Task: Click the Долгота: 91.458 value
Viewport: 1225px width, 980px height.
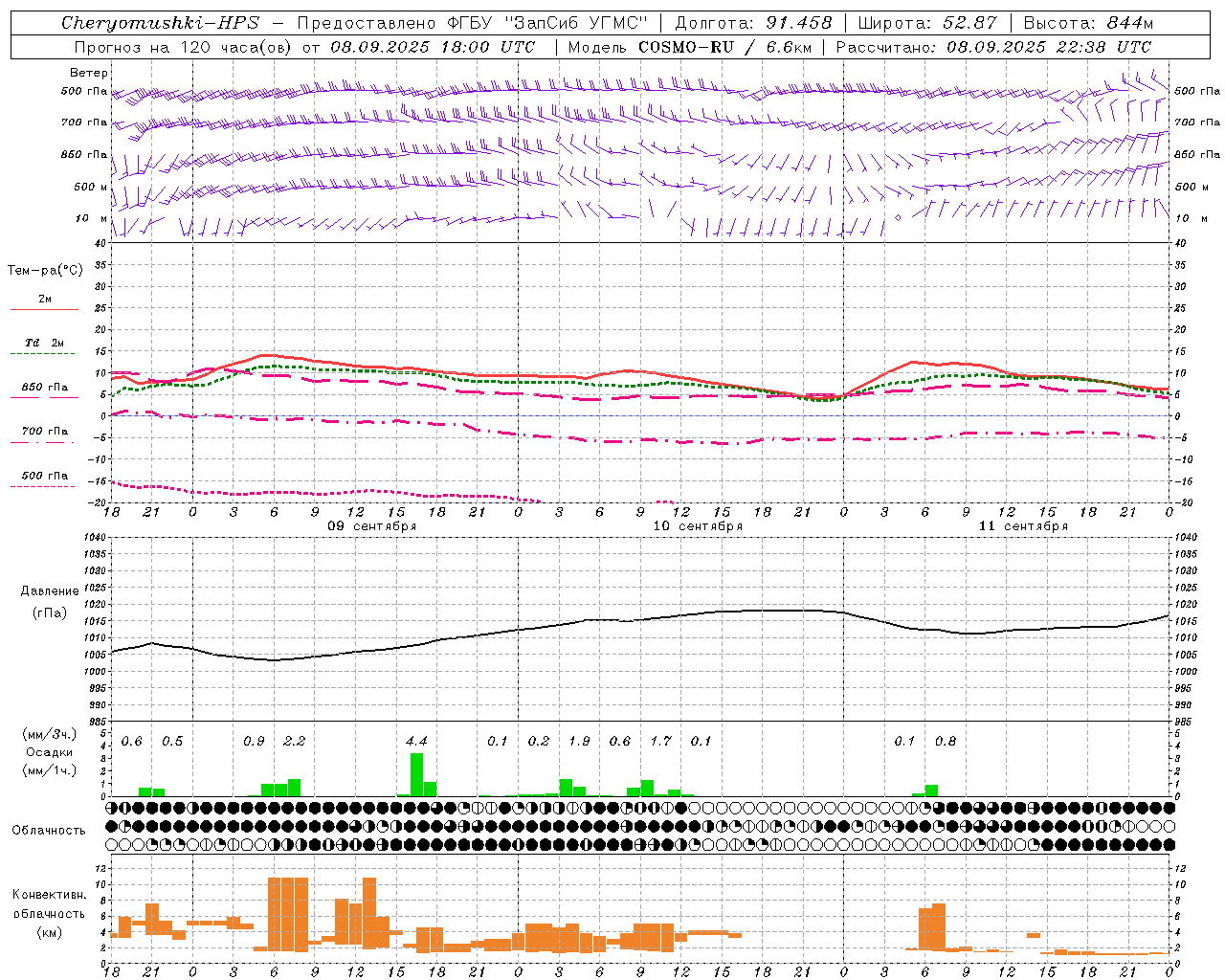Action: 754,23
